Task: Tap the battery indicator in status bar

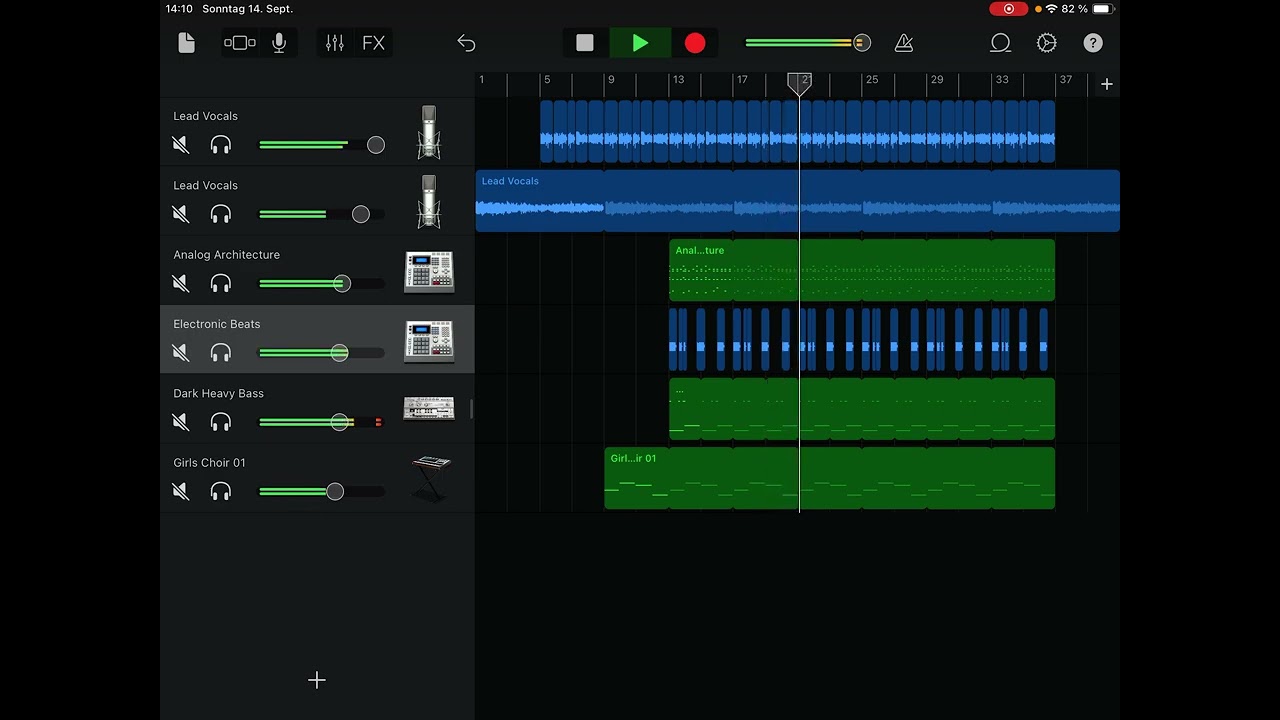Action: (1101, 9)
